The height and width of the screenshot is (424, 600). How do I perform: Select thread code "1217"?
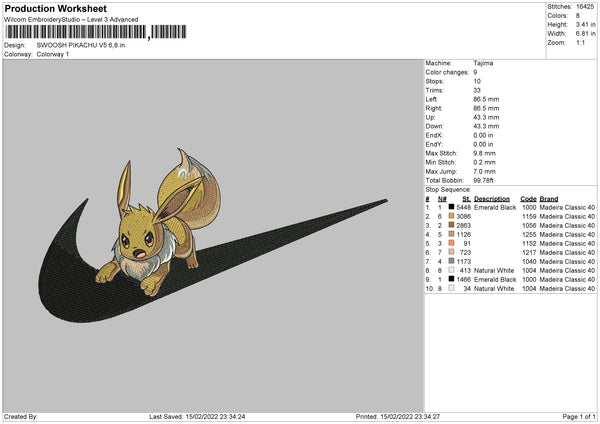pos(529,253)
